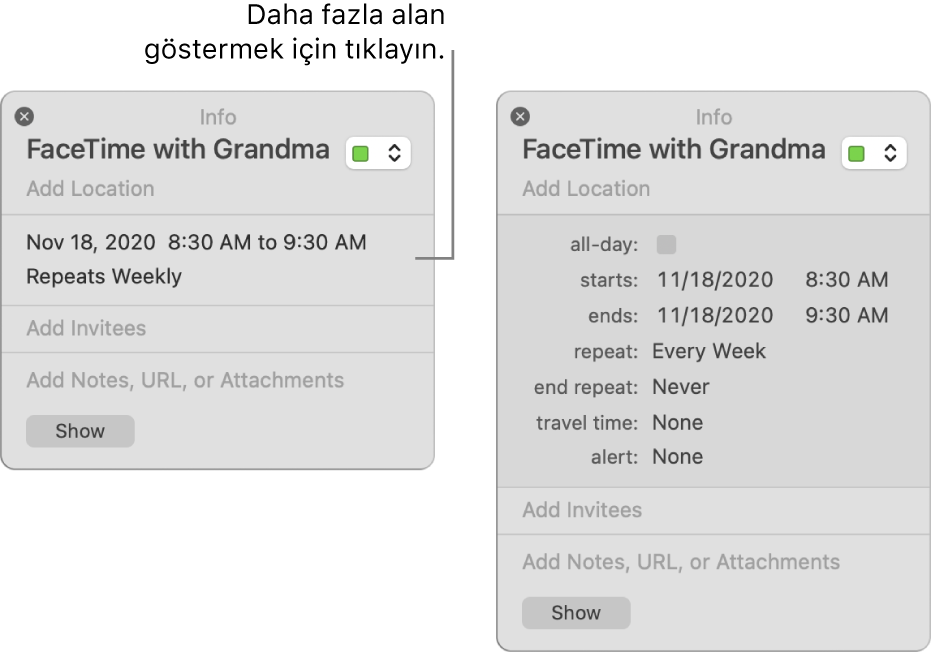The width and height of the screenshot is (931, 654).
Task: Click Add Location in left popover
Action: 90,188
